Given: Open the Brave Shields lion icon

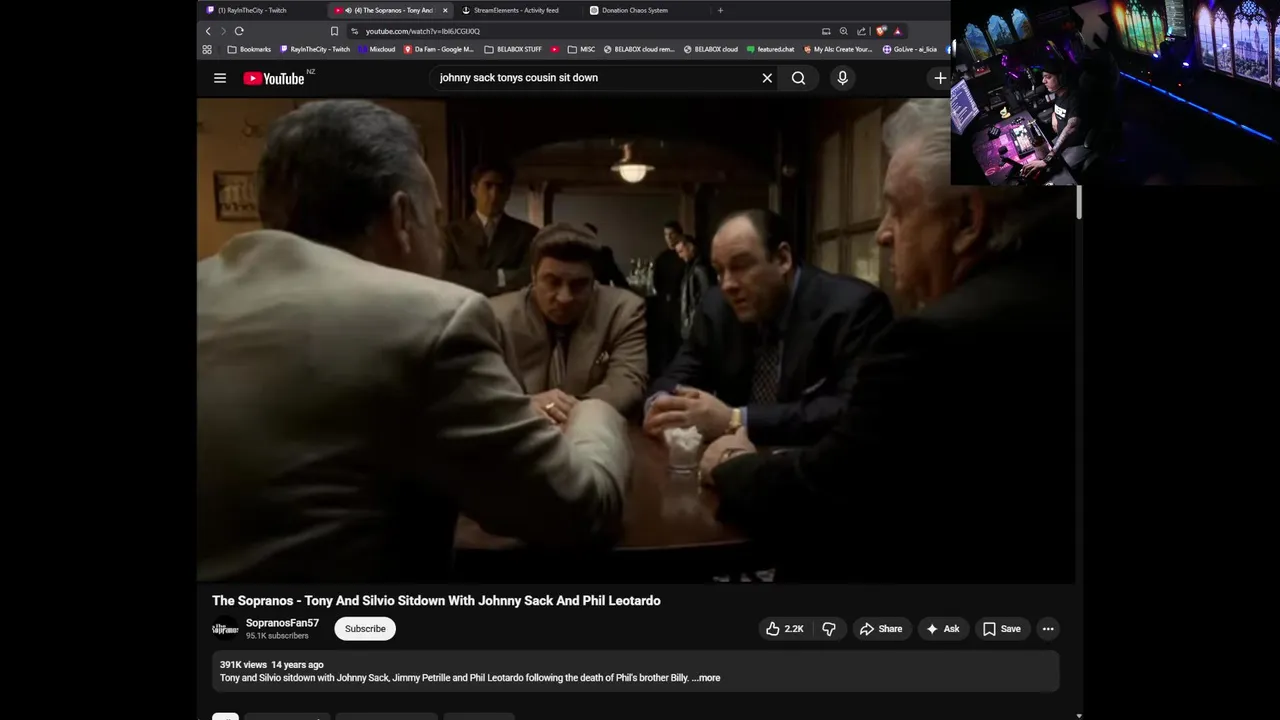Looking at the screenshot, I should (x=881, y=31).
